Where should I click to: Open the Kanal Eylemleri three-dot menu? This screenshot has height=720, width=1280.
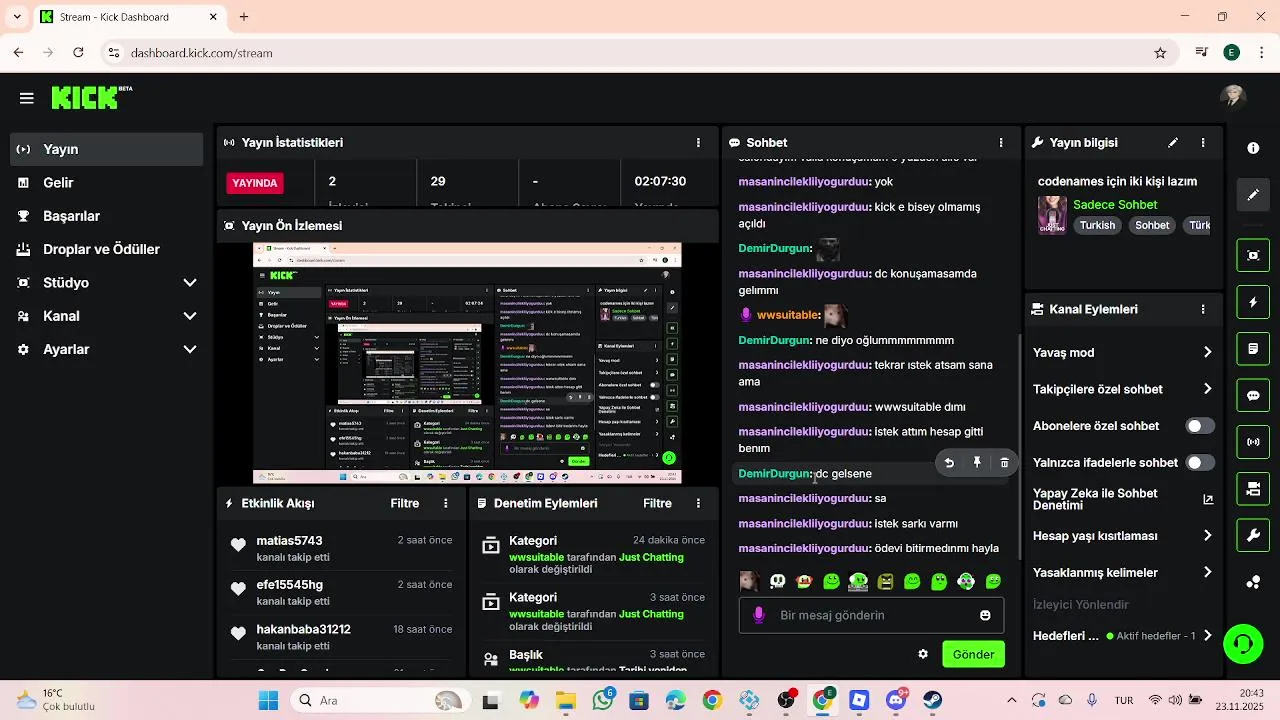click(1203, 310)
